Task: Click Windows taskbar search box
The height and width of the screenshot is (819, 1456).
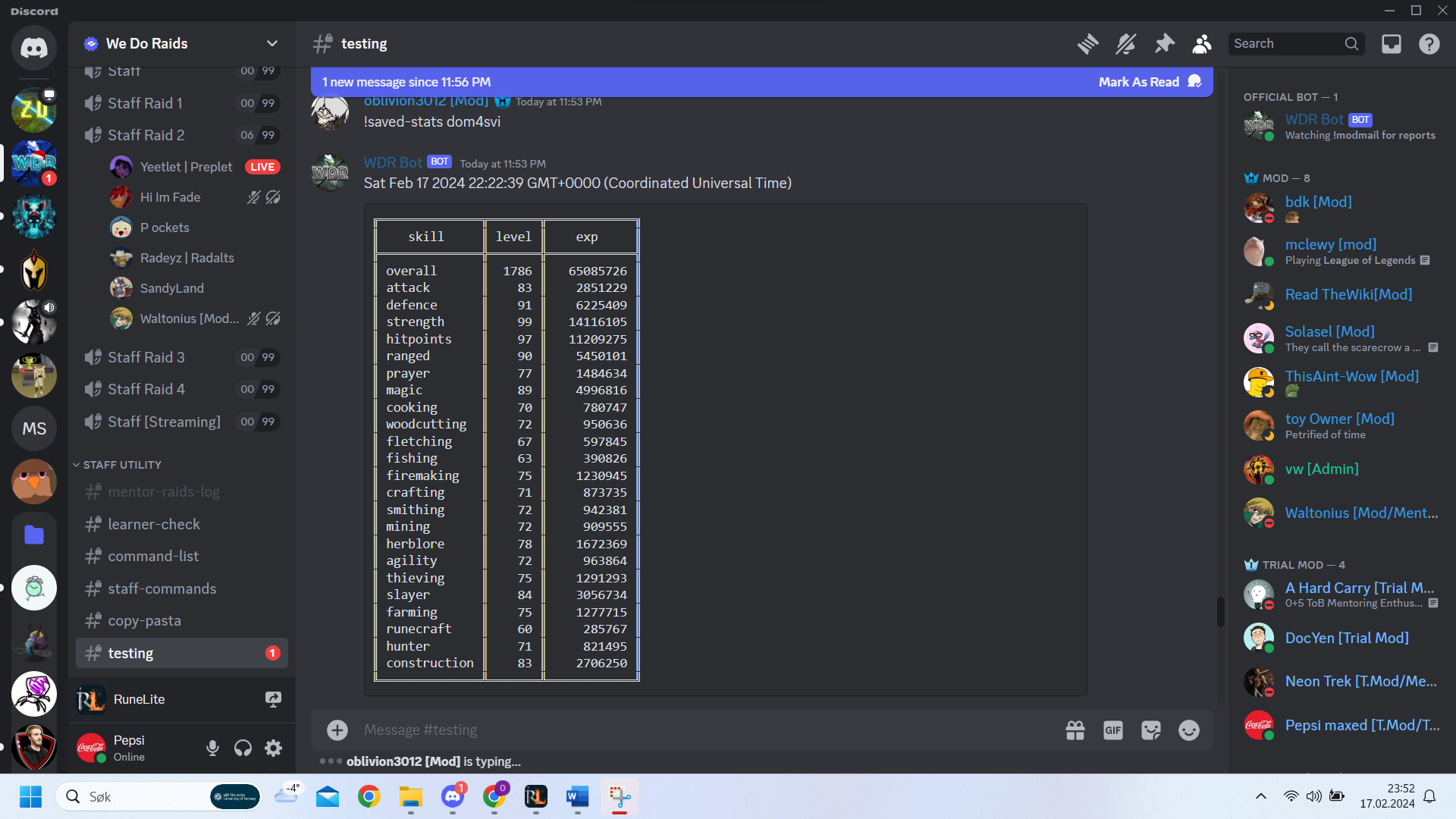Action: (158, 796)
